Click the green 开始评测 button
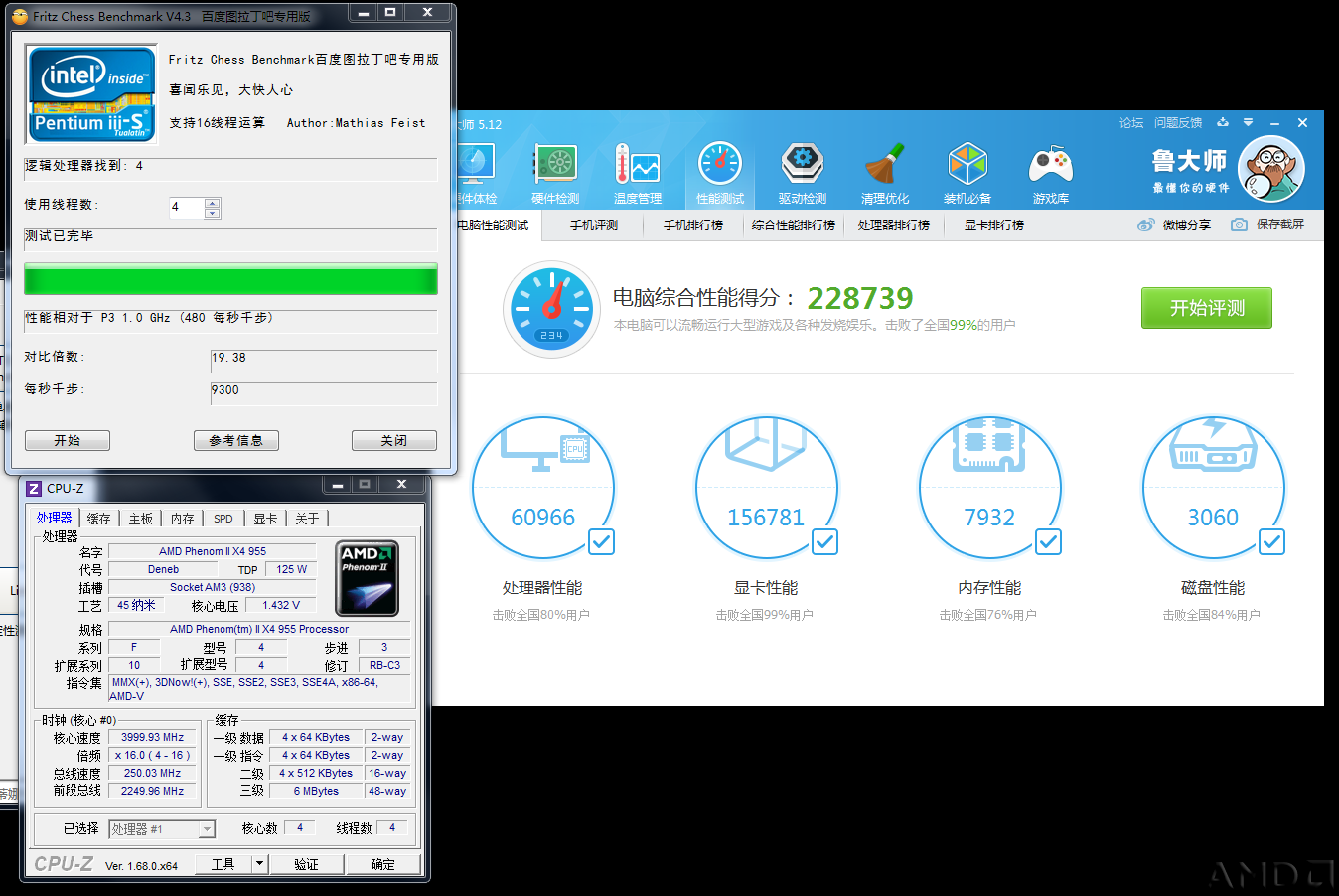 coord(1207,308)
